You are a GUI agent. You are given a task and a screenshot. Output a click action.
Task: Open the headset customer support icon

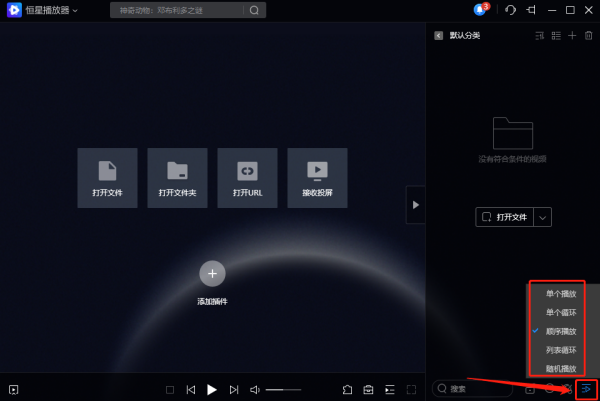click(x=510, y=10)
